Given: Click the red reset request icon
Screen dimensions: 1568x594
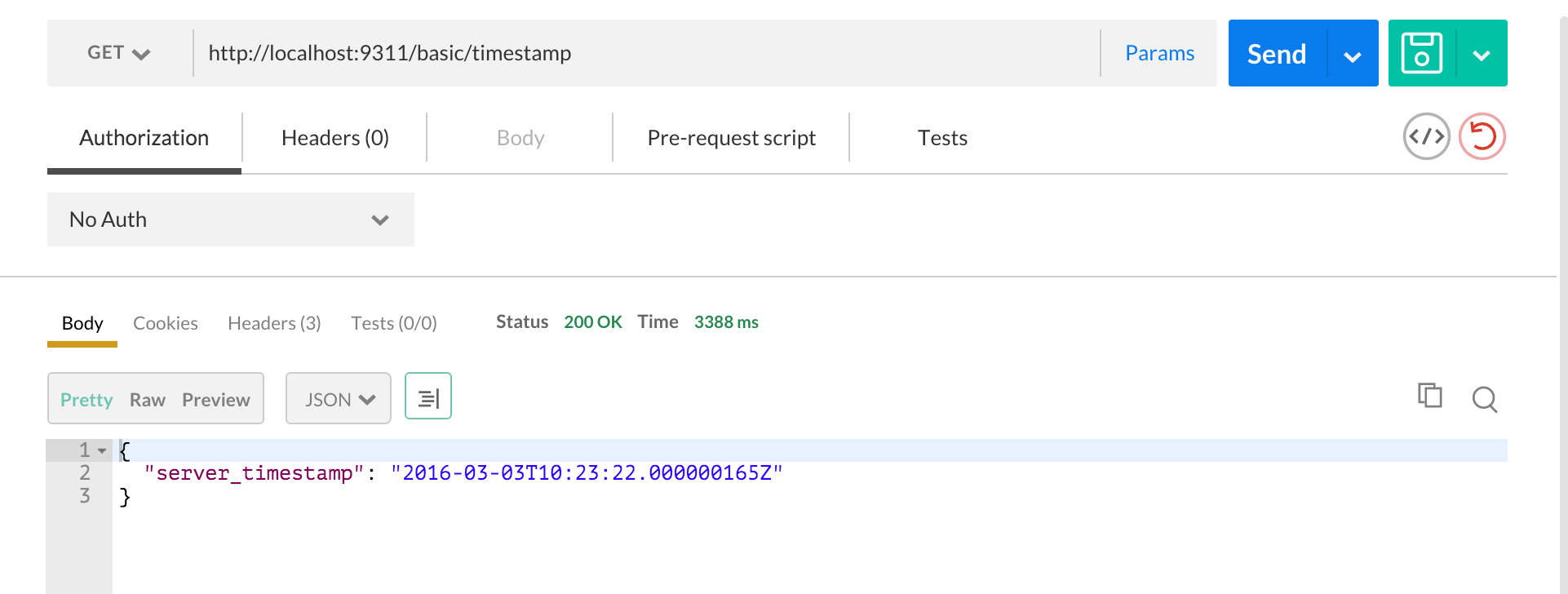Looking at the screenshot, I should (x=1482, y=136).
